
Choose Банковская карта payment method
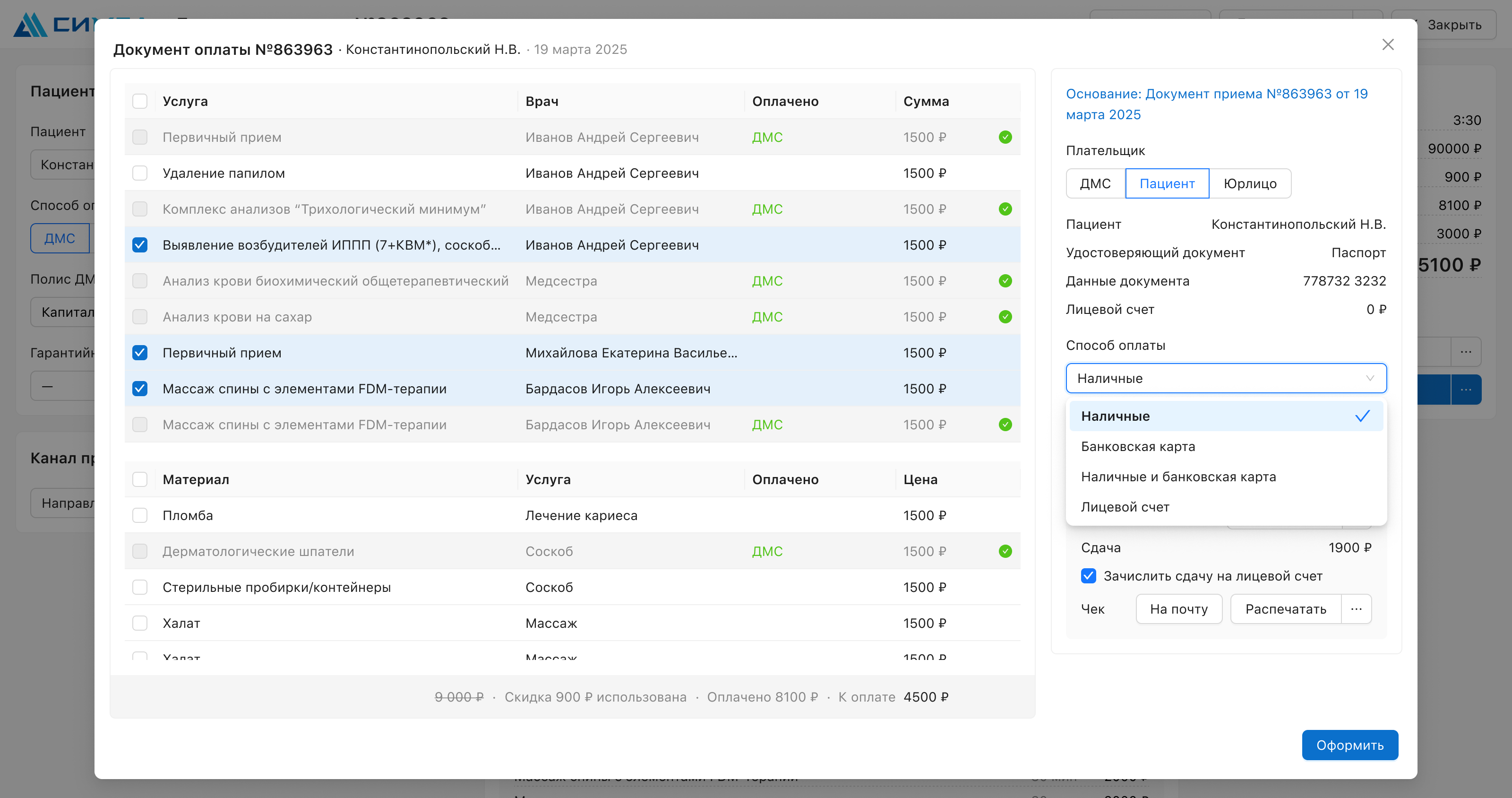[1226, 447]
